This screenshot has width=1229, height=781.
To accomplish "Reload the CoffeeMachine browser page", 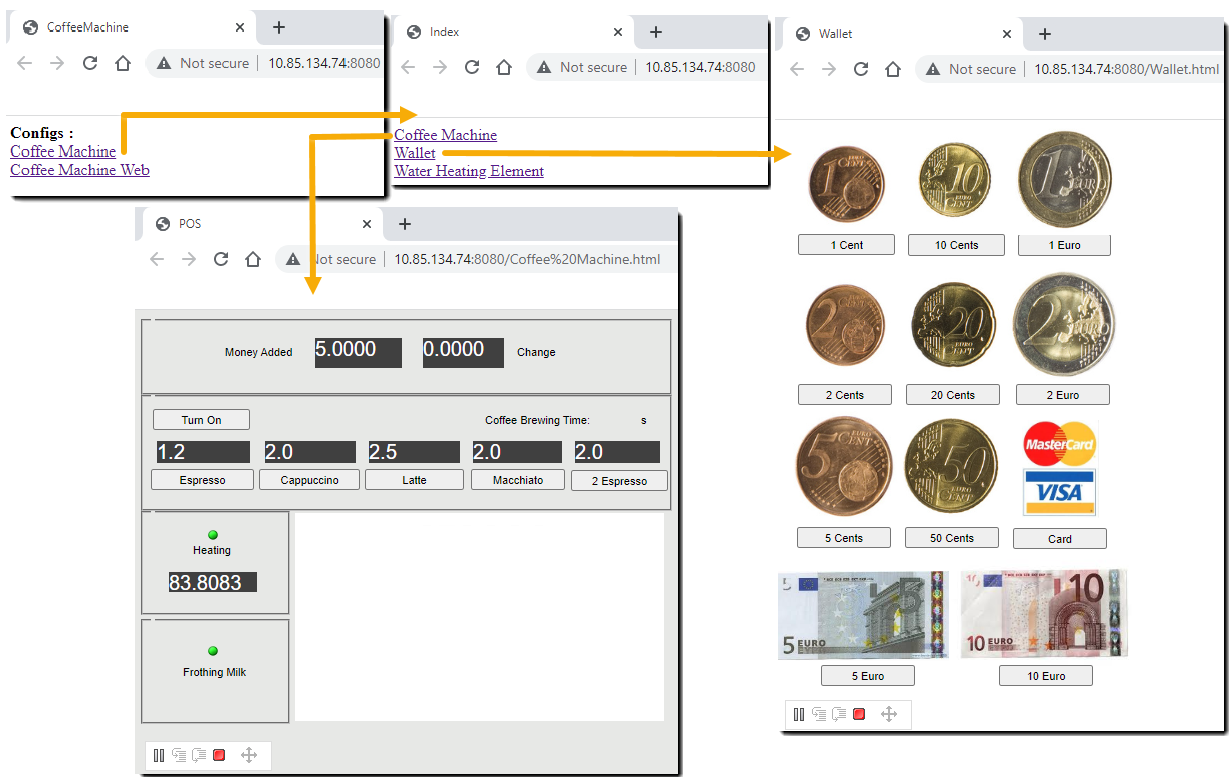I will 90,63.
